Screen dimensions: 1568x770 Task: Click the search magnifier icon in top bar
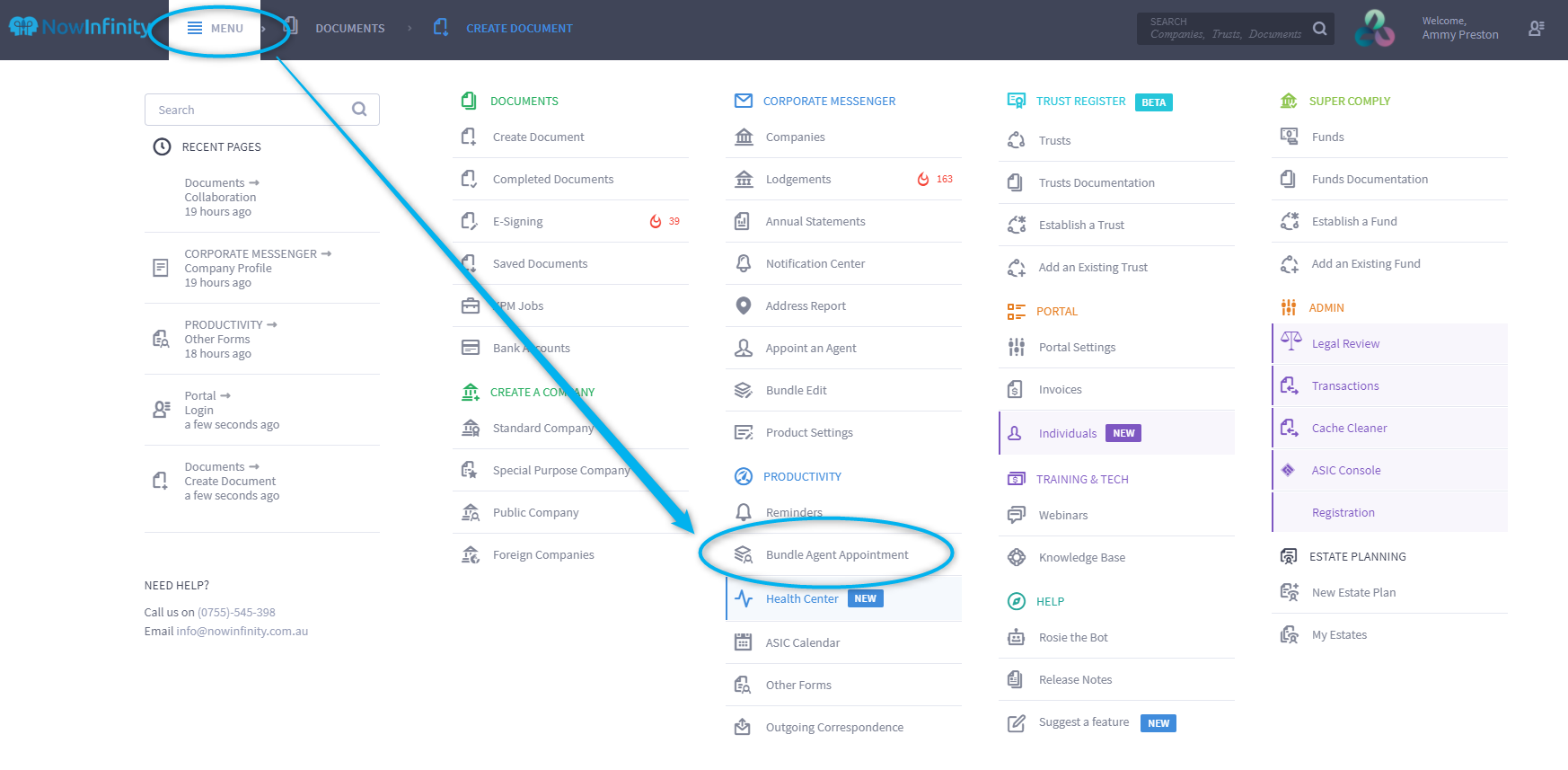[1319, 29]
